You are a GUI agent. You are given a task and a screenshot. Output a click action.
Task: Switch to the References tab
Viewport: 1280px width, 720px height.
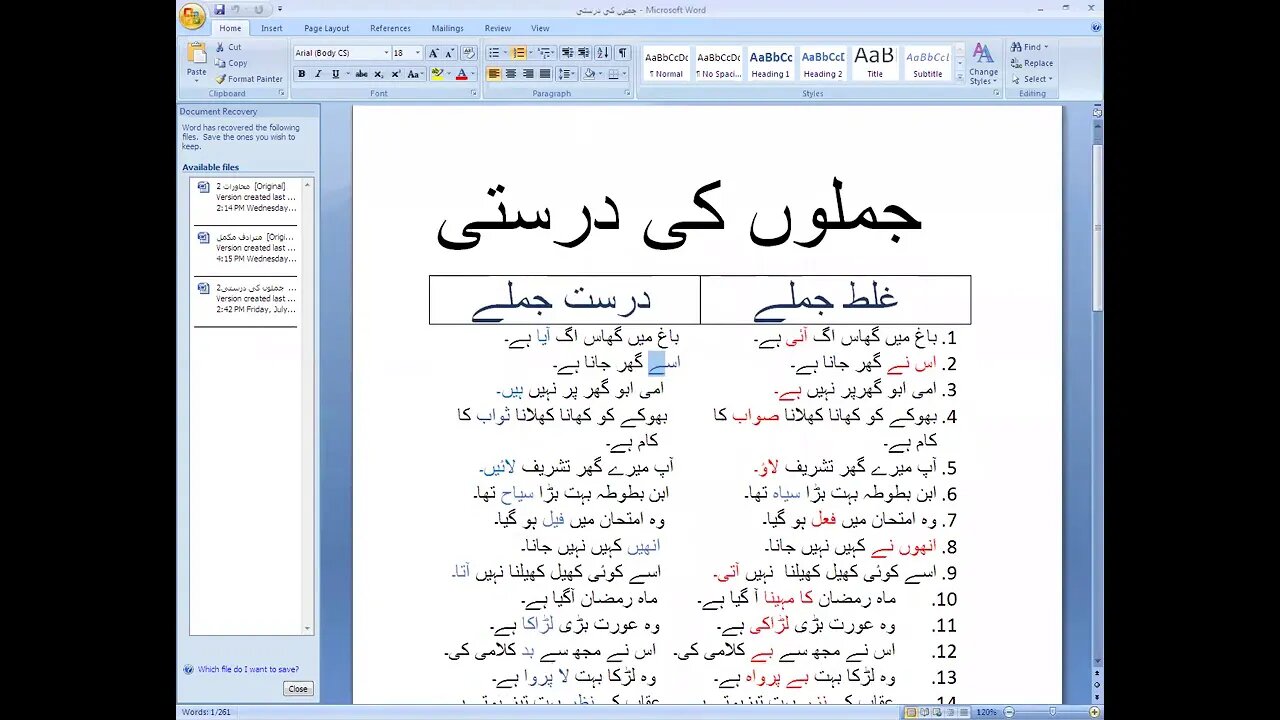(390, 28)
